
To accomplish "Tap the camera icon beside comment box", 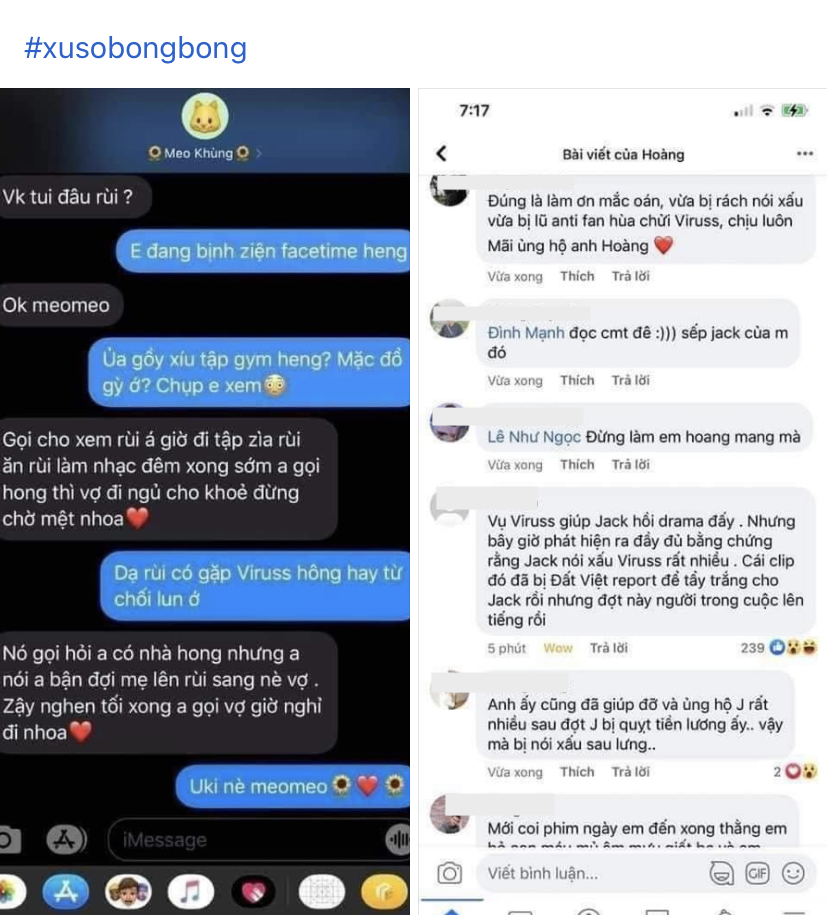I will (449, 873).
